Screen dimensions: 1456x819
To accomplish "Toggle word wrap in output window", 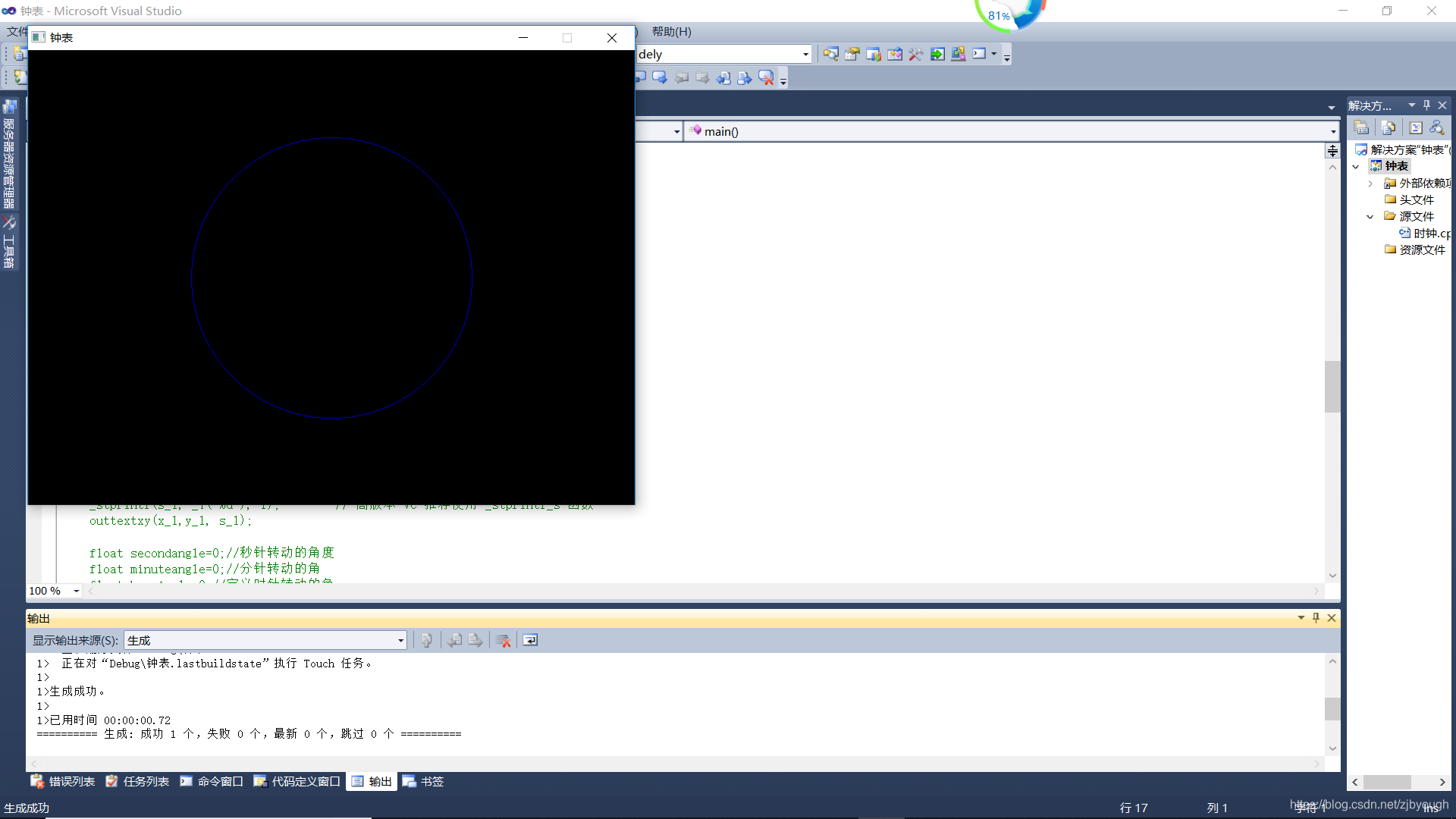I will (530, 641).
